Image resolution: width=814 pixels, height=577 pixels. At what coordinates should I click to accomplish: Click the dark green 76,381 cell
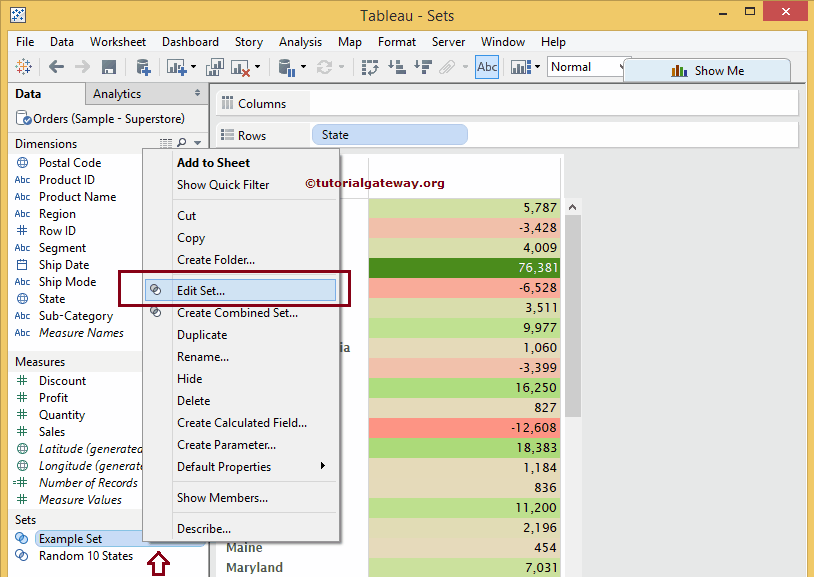(464, 268)
